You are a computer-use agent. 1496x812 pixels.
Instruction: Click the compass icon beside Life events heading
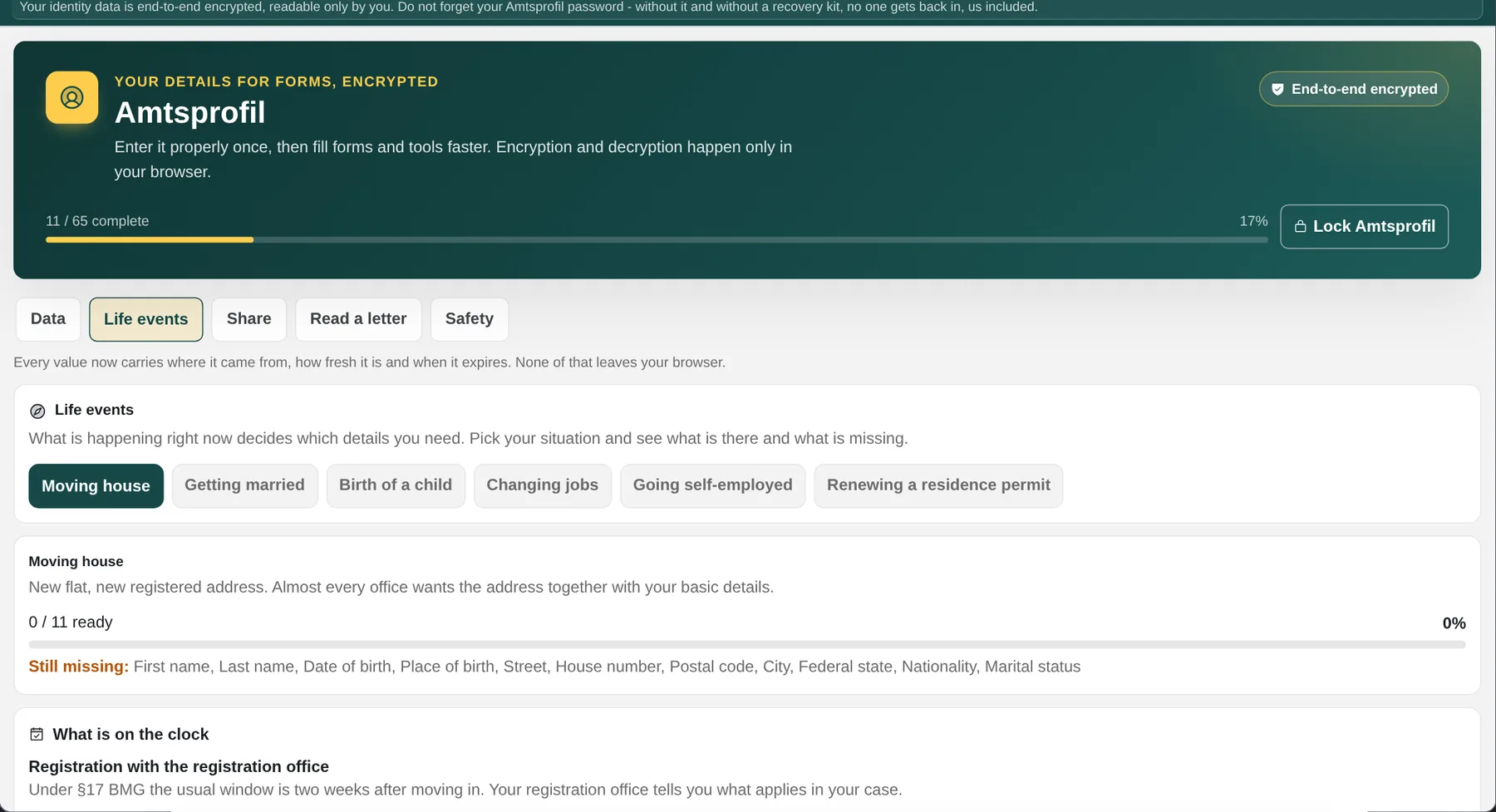click(x=37, y=411)
